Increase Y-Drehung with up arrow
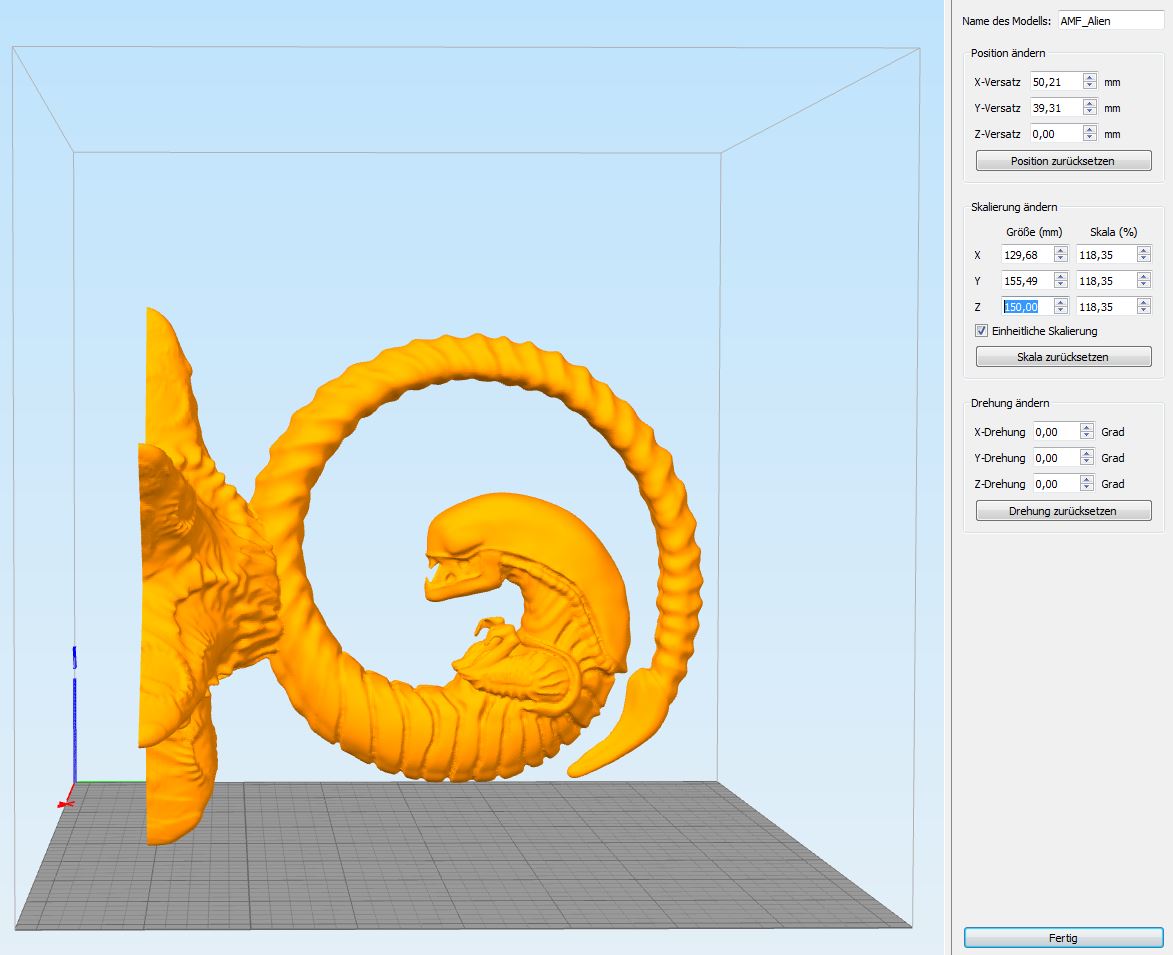Viewport: 1173px width, 955px height. (1087, 453)
